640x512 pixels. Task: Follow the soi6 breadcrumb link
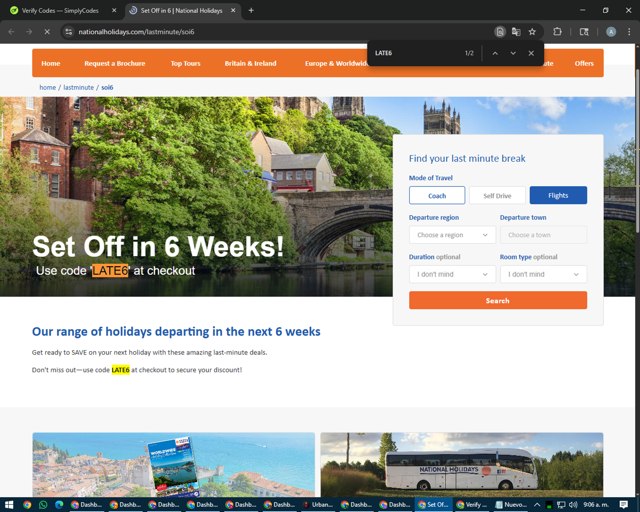pos(107,87)
